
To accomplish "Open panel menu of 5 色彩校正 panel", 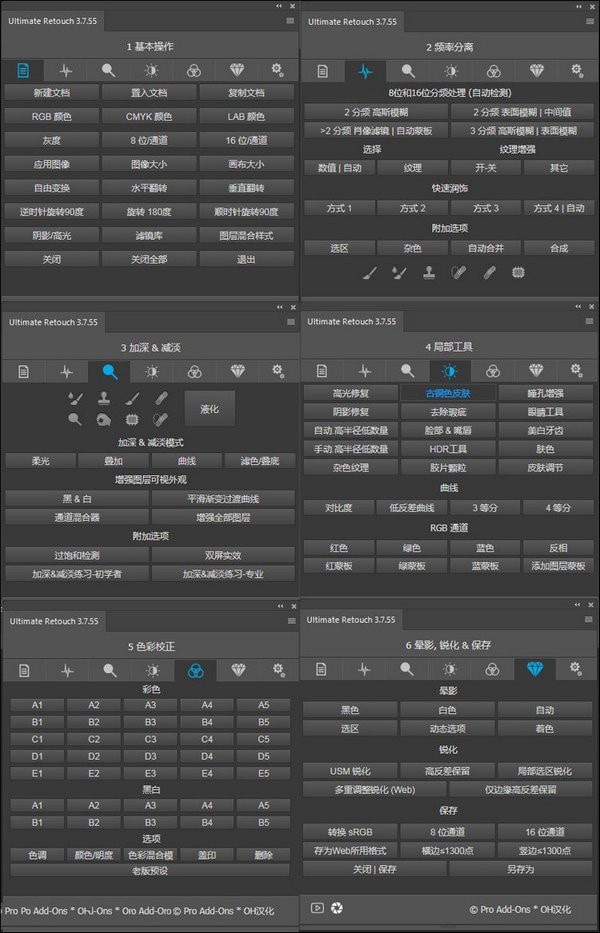I will coord(291,621).
